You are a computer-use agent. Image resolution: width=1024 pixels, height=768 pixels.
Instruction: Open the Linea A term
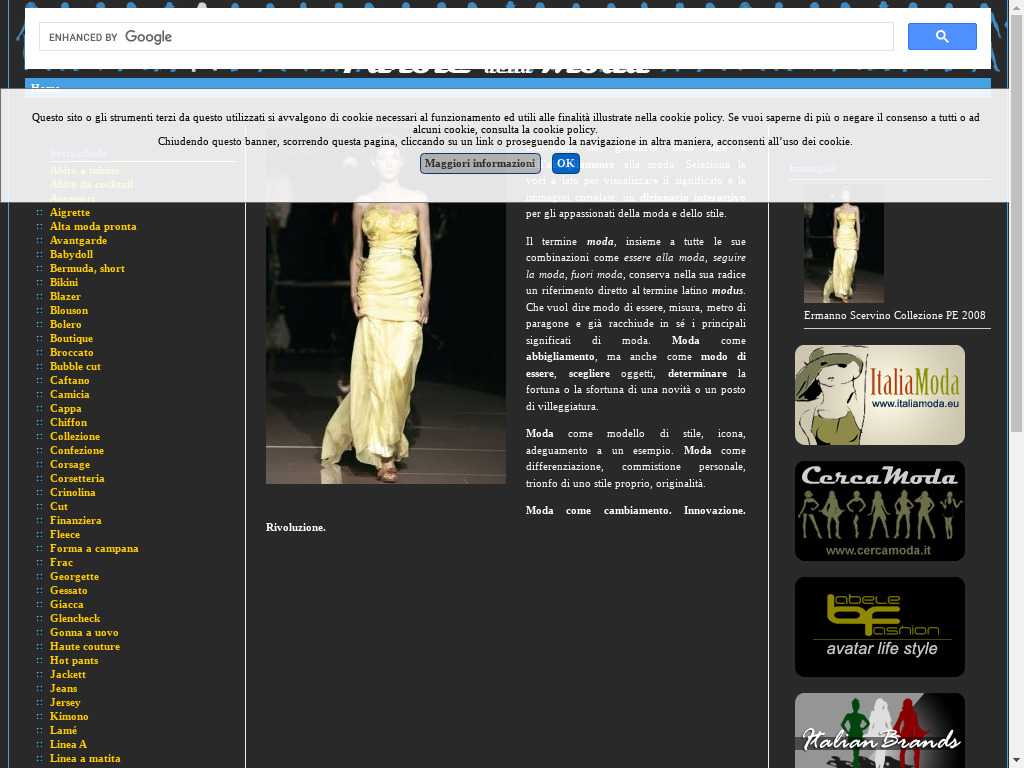[68, 744]
